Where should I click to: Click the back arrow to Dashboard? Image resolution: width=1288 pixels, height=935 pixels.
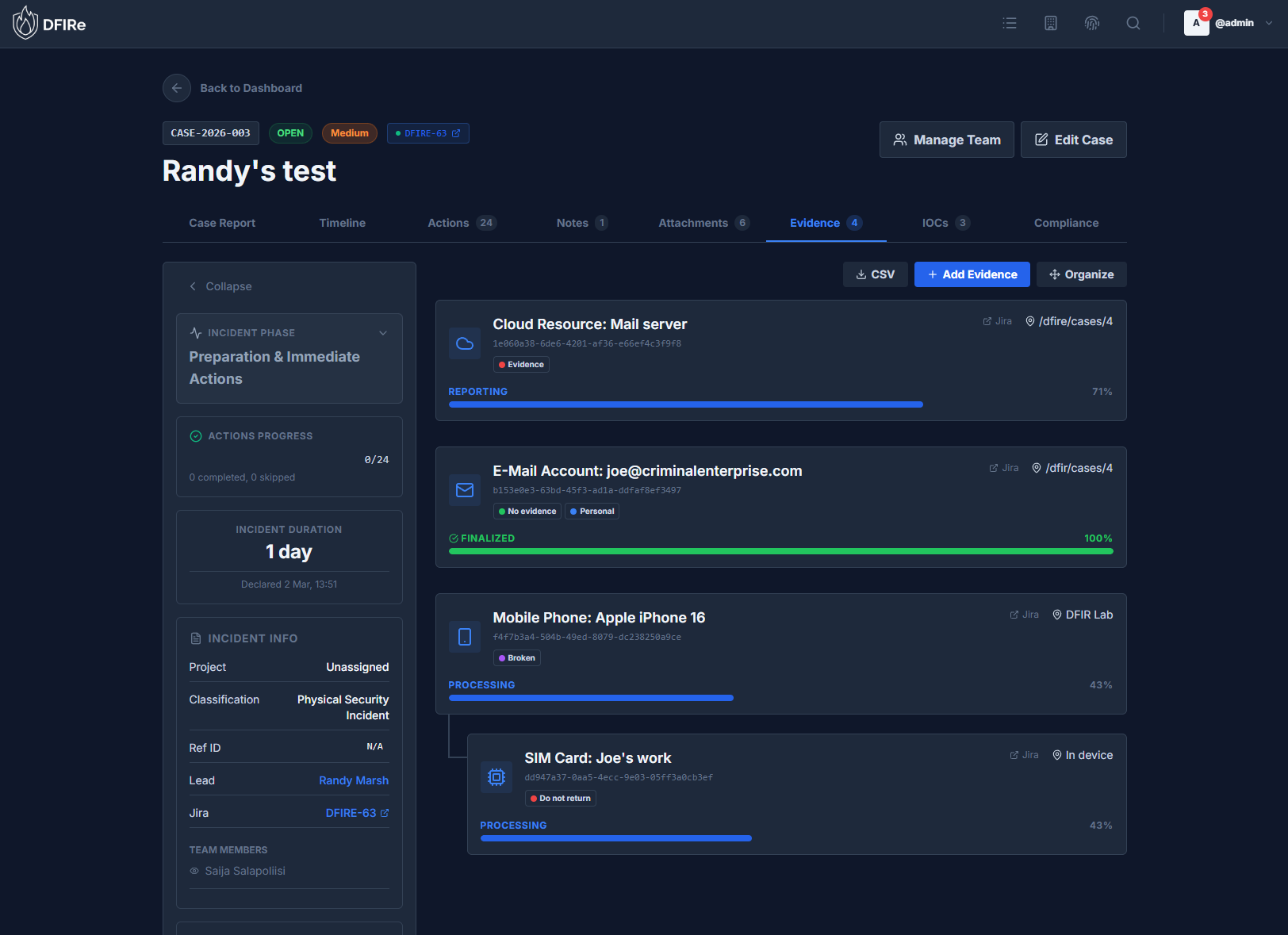tap(177, 88)
